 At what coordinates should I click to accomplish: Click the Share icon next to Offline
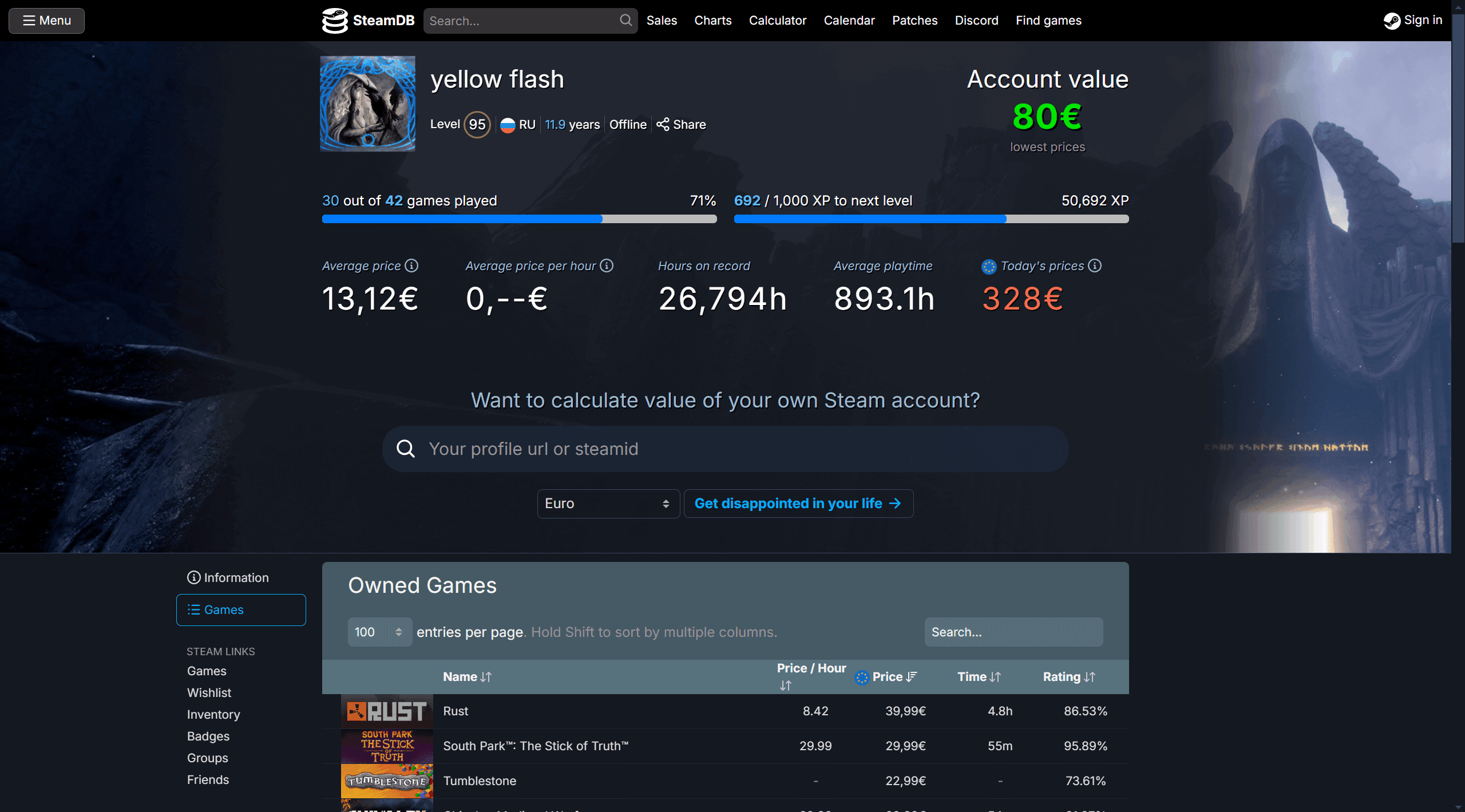[x=663, y=124]
